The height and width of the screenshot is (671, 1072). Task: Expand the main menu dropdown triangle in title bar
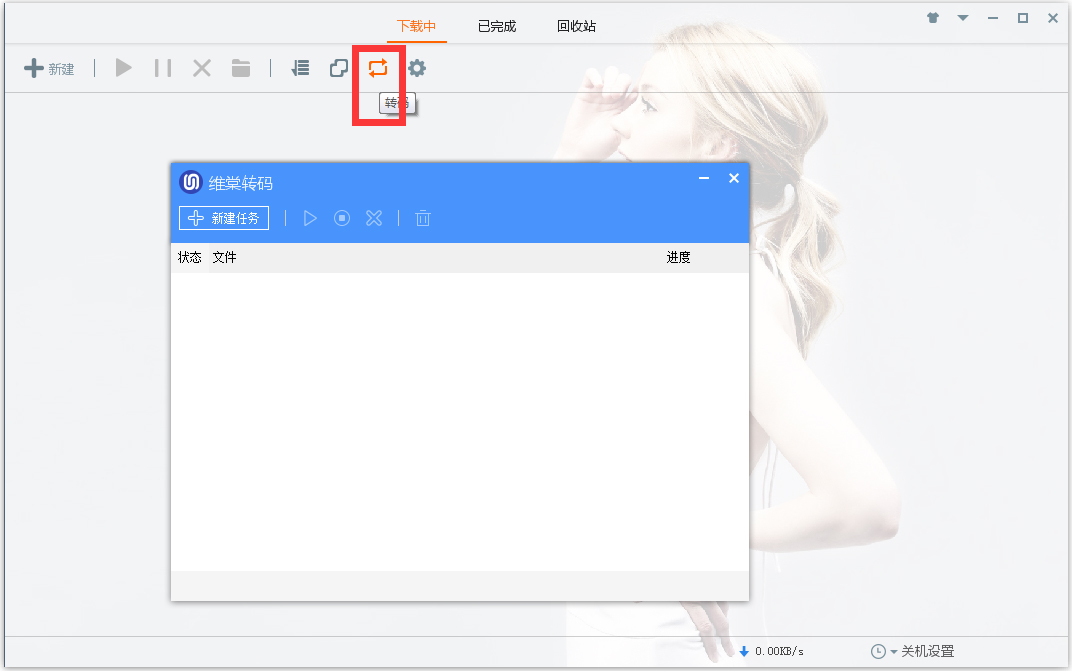pos(963,18)
